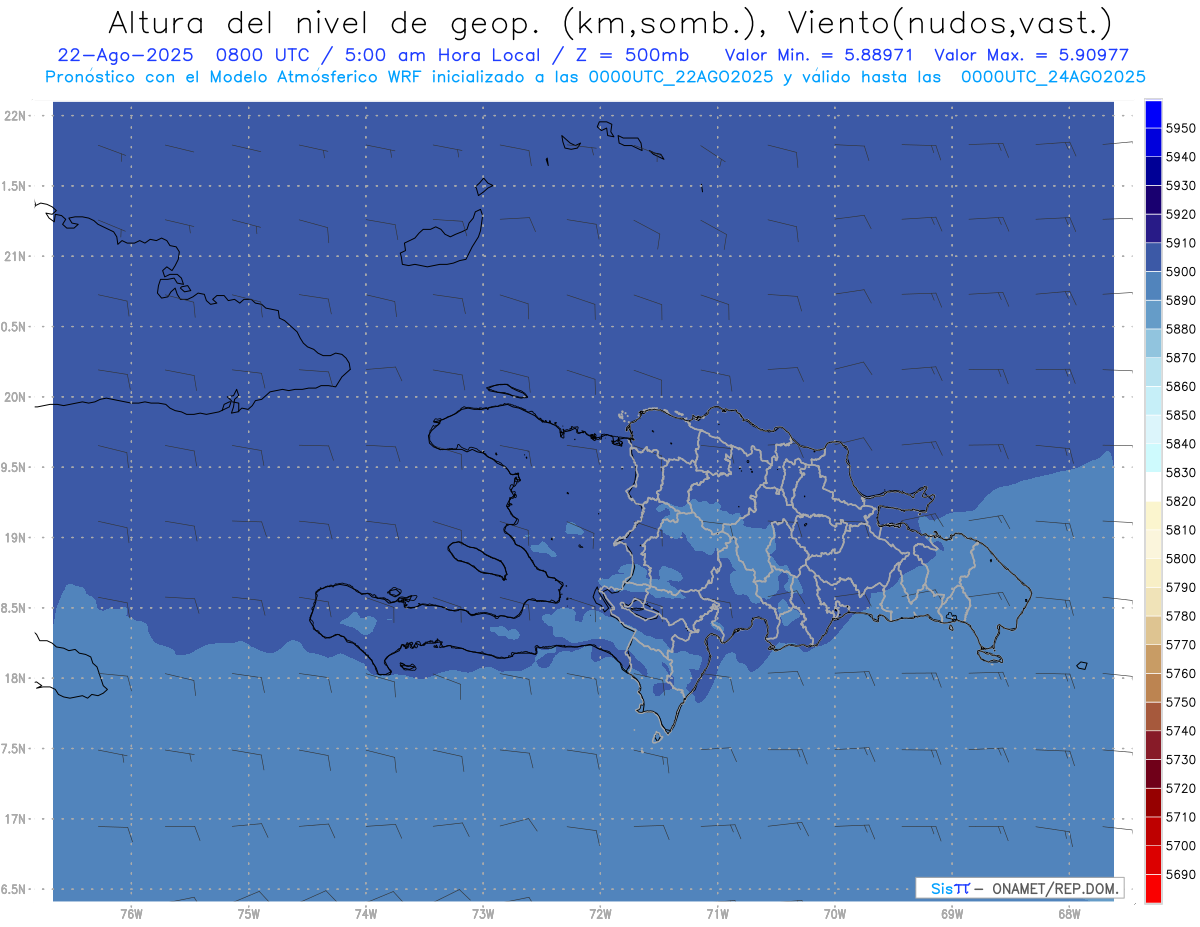Click the 22N latitude axis label
Screen dimensions: 1200x927
16,116
